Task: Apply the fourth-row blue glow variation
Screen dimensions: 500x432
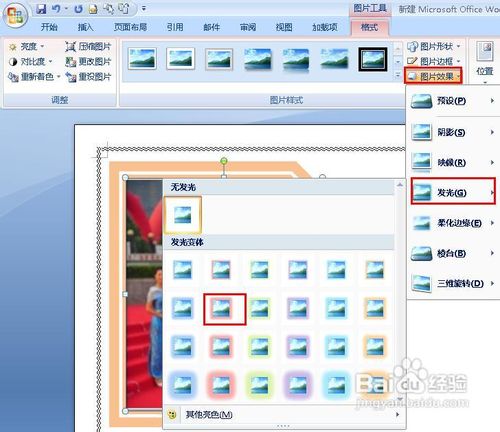Action: click(x=183, y=385)
